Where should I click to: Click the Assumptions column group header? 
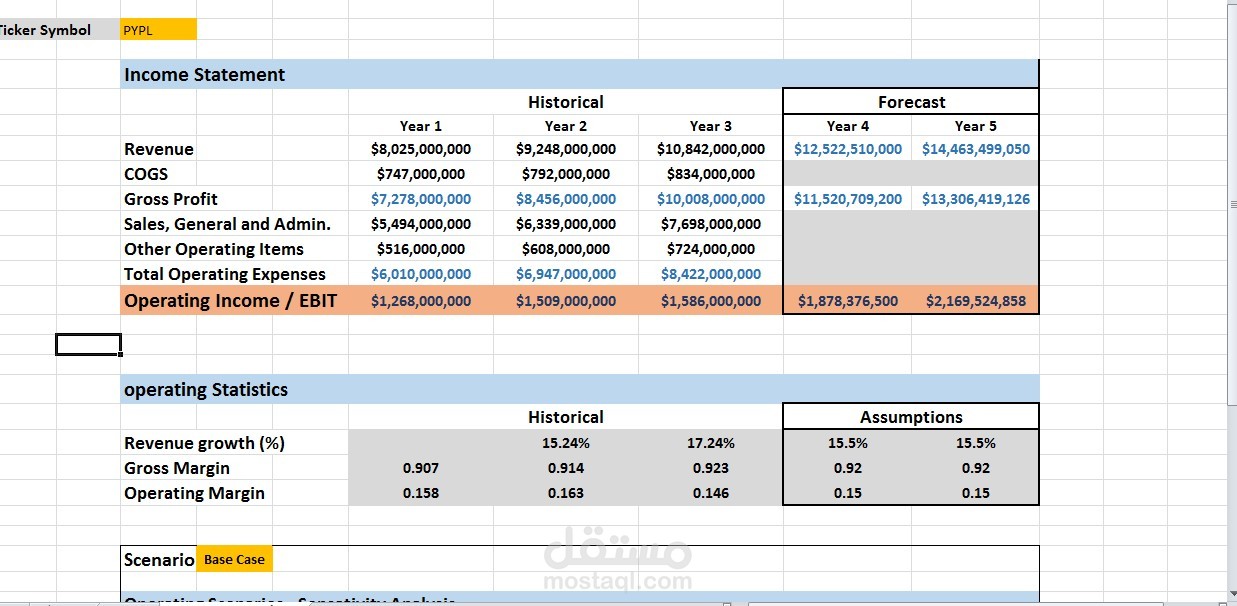(x=911, y=417)
